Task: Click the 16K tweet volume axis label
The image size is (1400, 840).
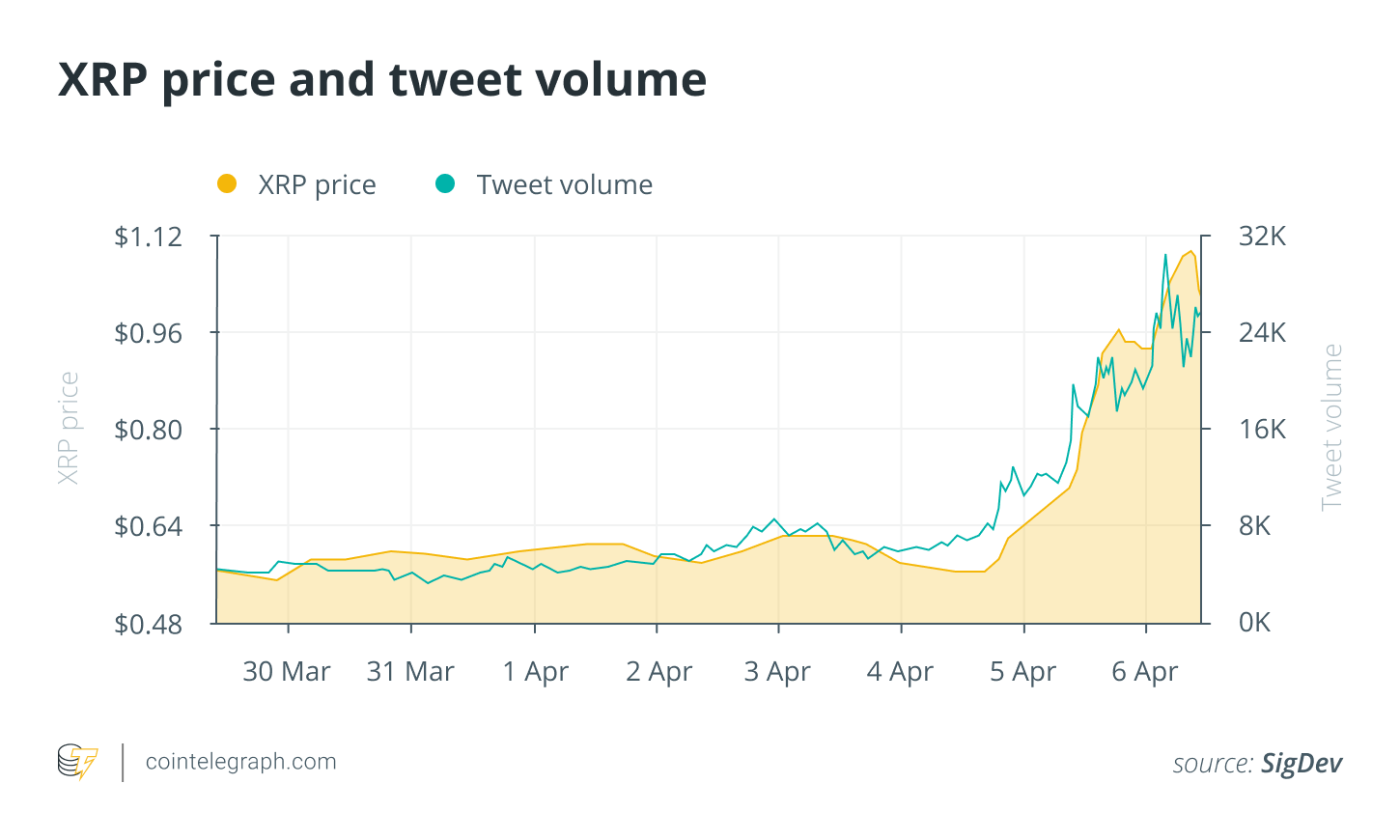Action: coord(1263,430)
